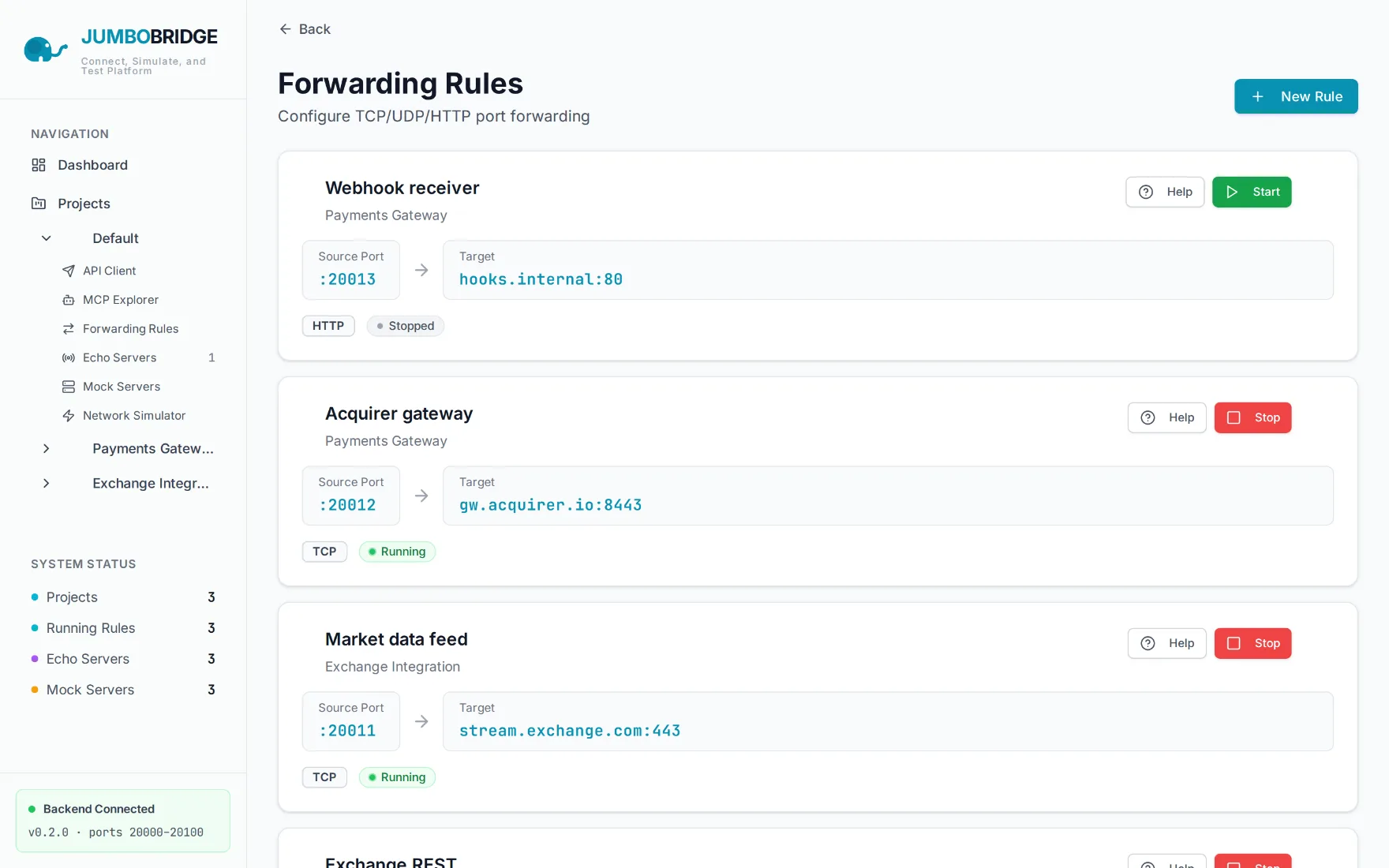The height and width of the screenshot is (868, 1389).
Task: Open Help for Webhook receiver
Action: pyautogui.click(x=1165, y=192)
